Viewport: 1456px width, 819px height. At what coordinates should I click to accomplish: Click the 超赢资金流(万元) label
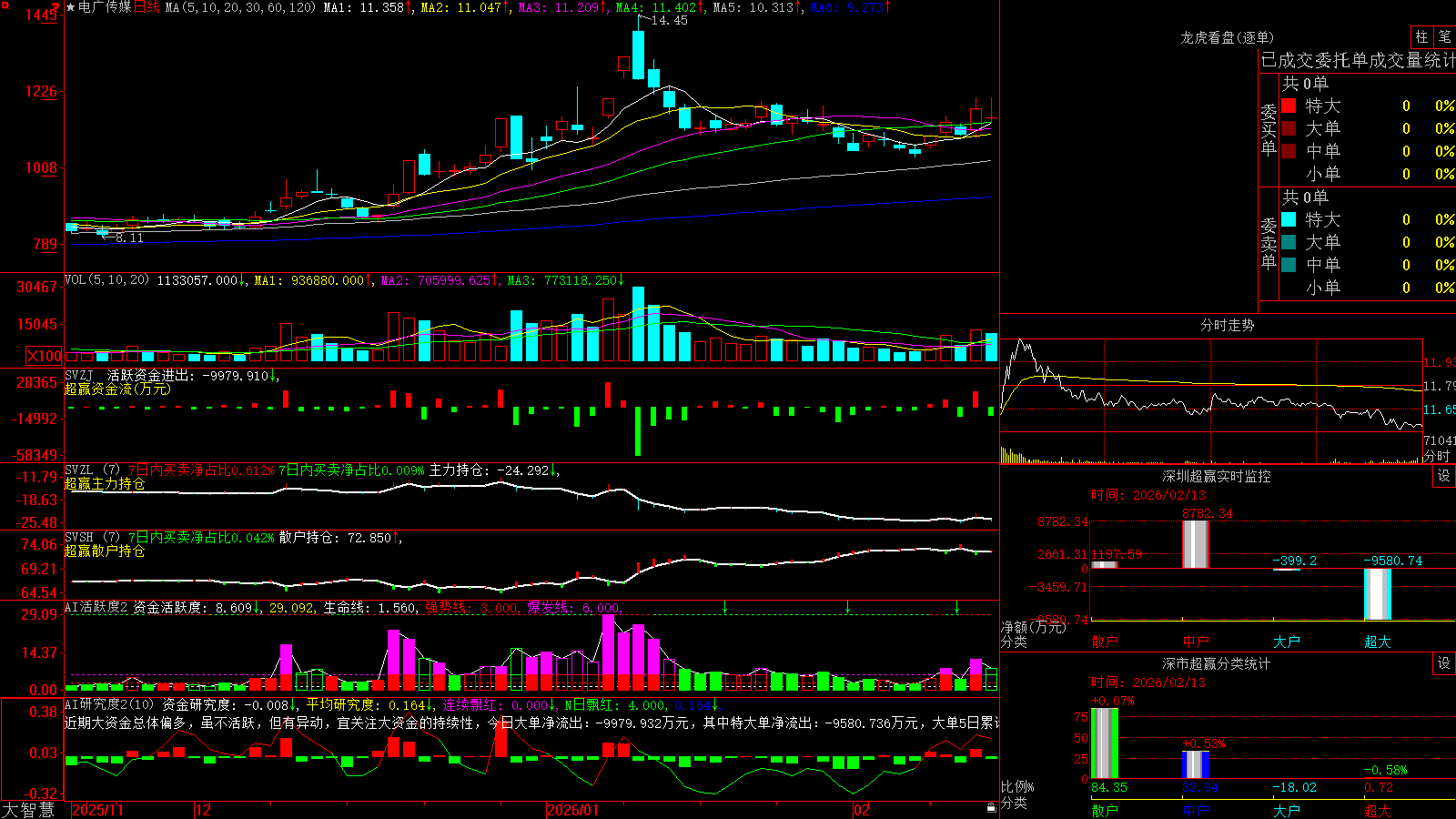tap(117, 389)
